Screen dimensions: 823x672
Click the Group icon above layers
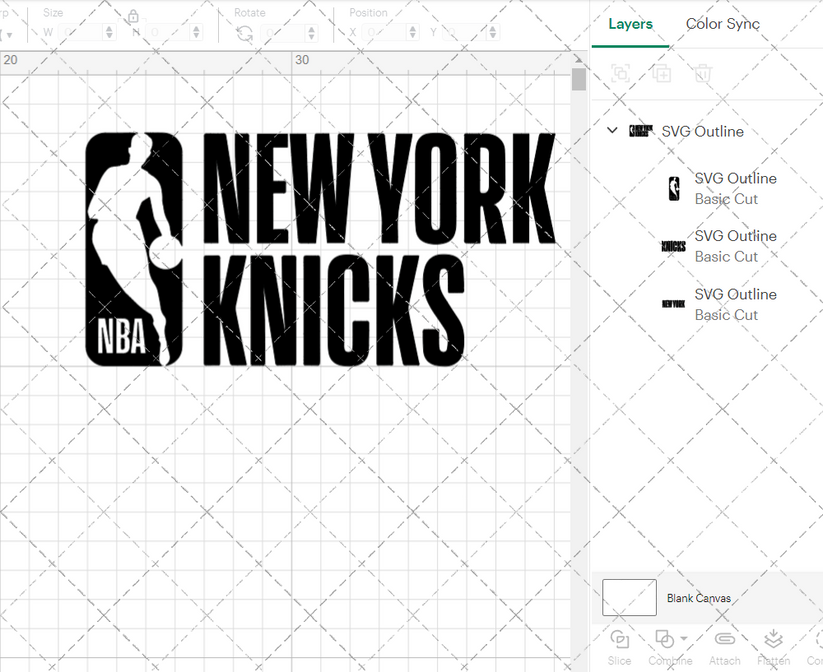[620, 73]
